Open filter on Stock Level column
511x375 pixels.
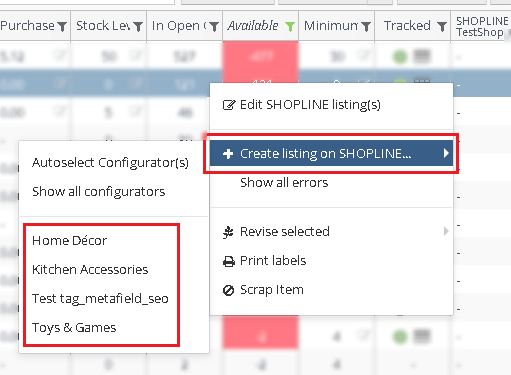click(138, 26)
